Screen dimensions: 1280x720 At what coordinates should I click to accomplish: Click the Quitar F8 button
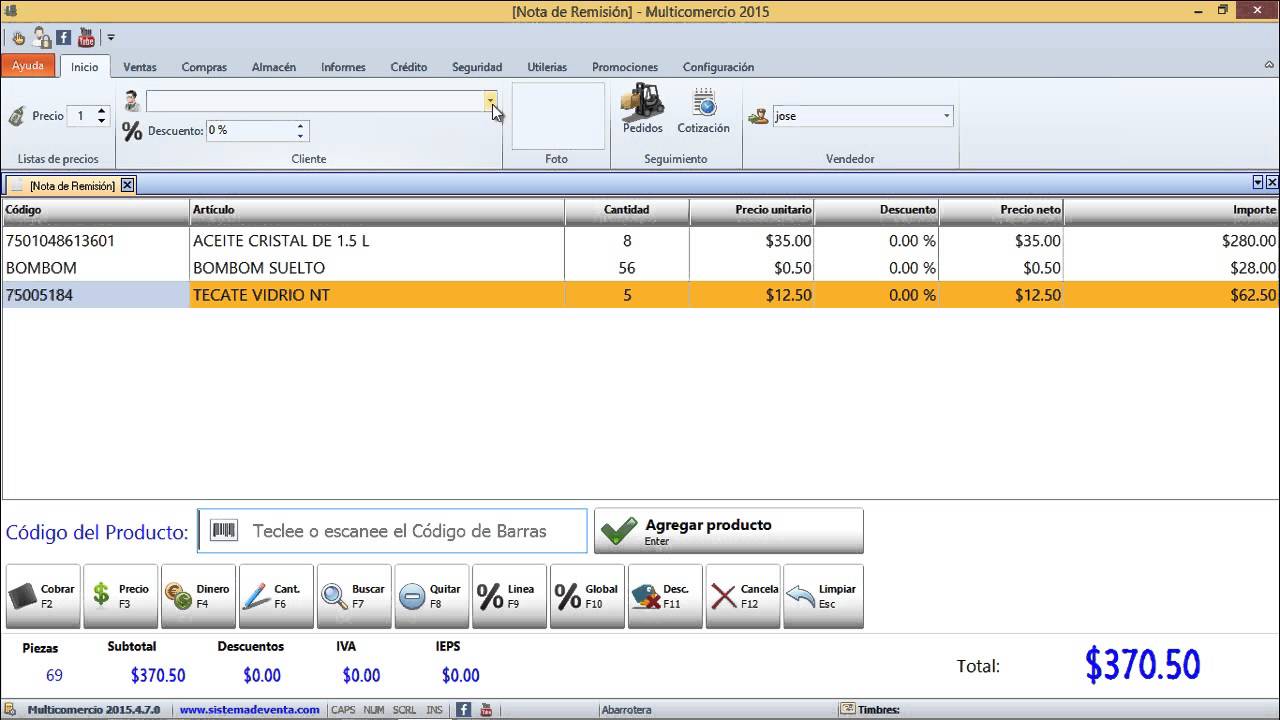(x=433, y=597)
